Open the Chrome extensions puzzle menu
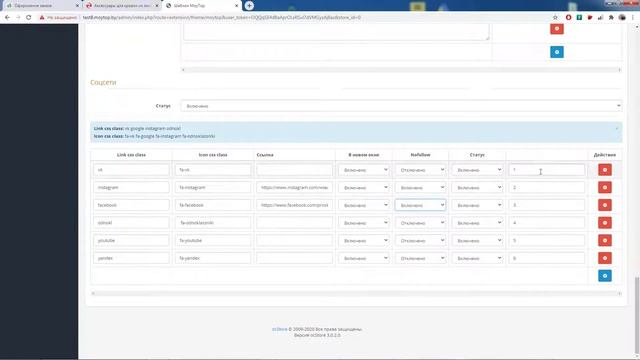Screen dimensions: 640x360 [x=611, y=18]
